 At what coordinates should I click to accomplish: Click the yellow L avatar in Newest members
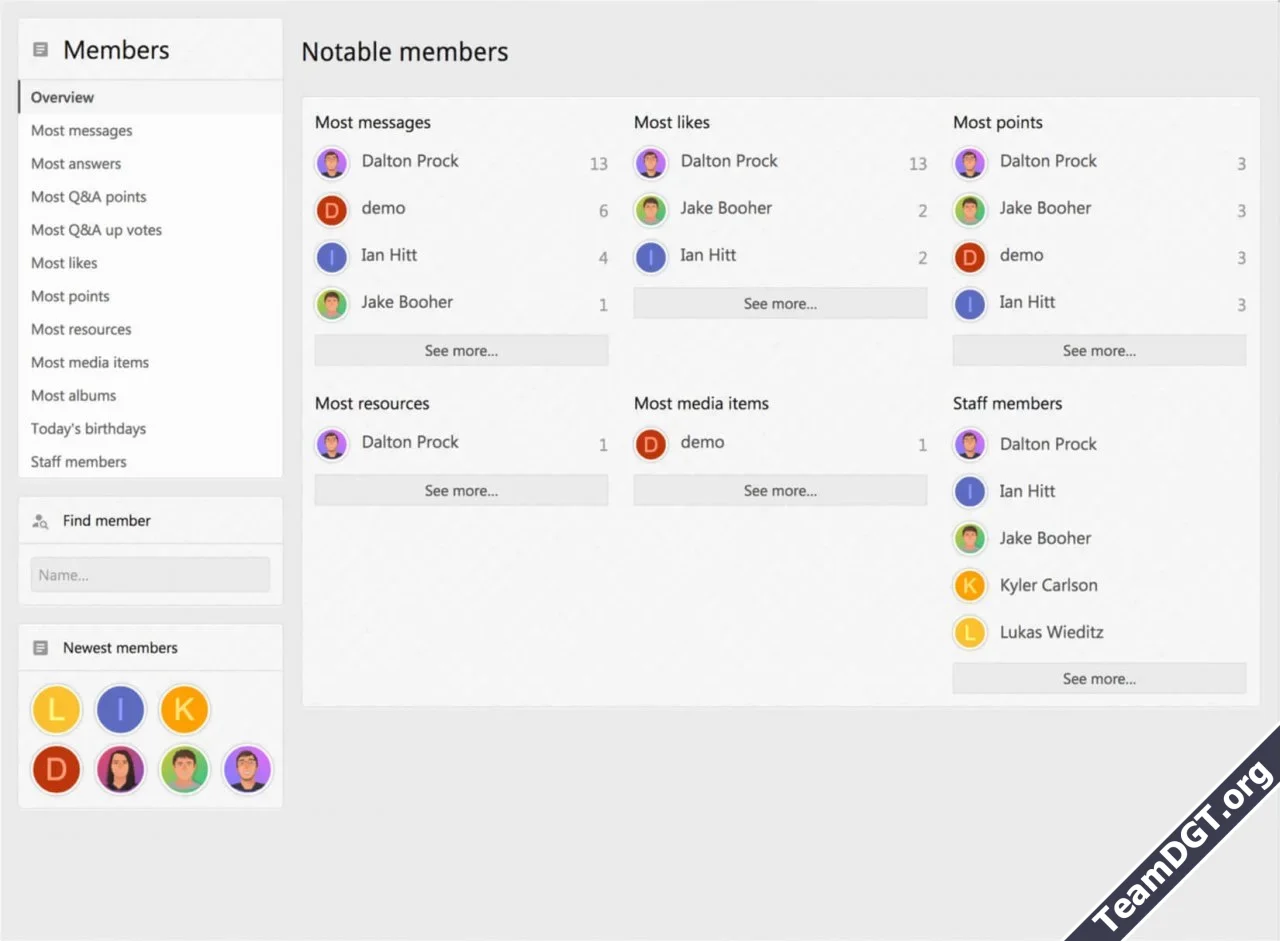pos(56,710)
